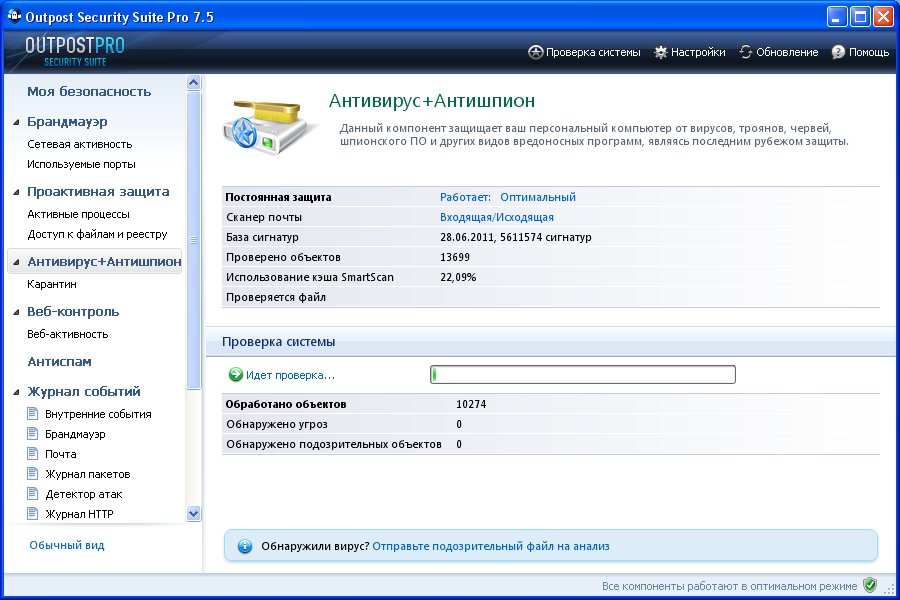Viewport: 900px width, 600px height.
Task: Click the Идет проверка... link
Action: 290,375
